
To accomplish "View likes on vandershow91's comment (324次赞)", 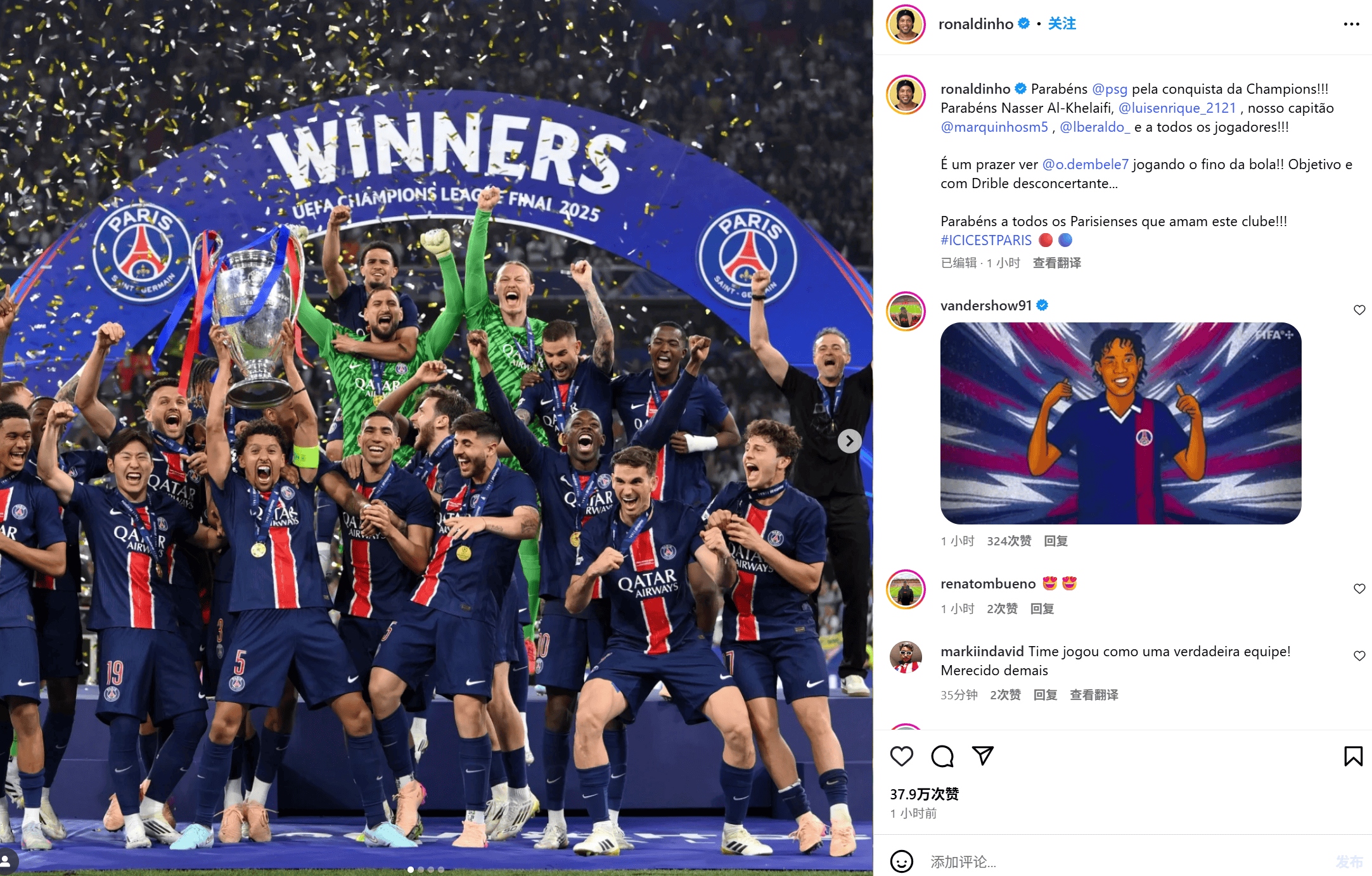I will point(1009,541).
